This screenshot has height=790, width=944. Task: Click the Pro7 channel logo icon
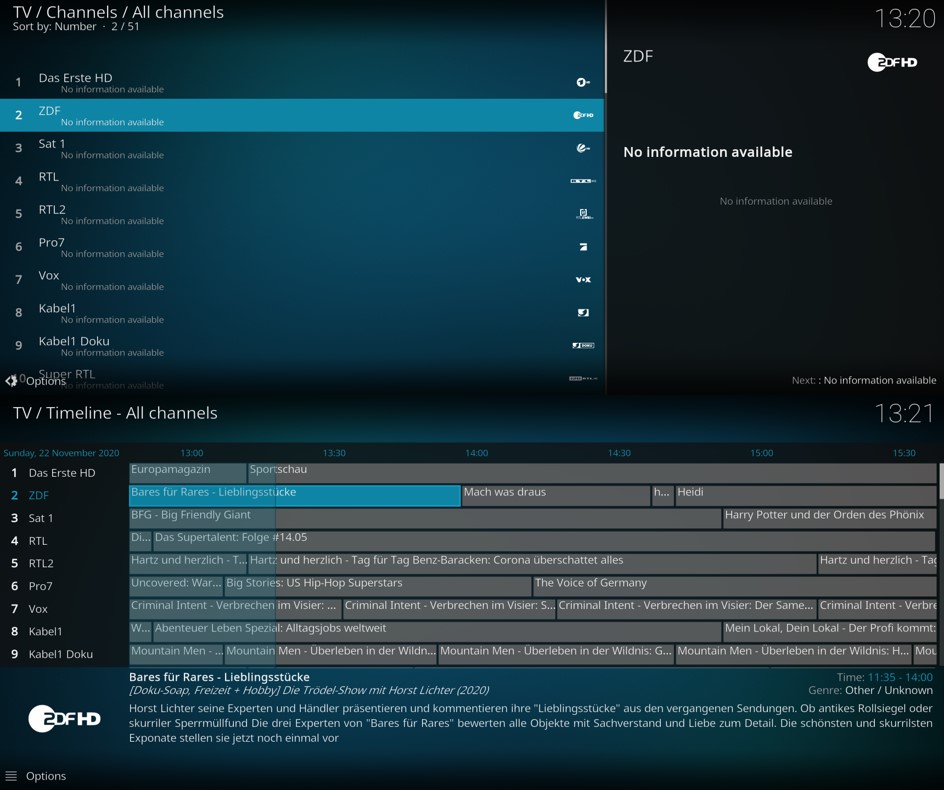tap(583, 247)
